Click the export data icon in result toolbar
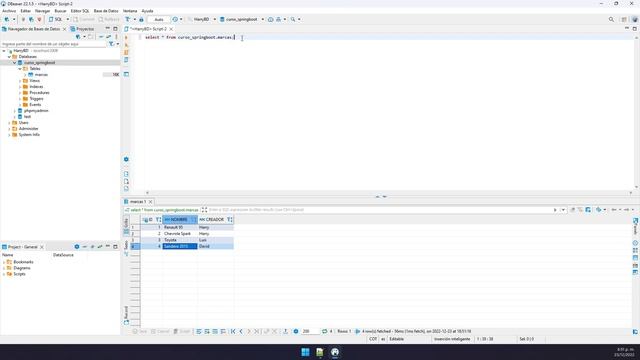Image resolution: width=640 pixels, height=360 pixels. [x=286, y=331]
